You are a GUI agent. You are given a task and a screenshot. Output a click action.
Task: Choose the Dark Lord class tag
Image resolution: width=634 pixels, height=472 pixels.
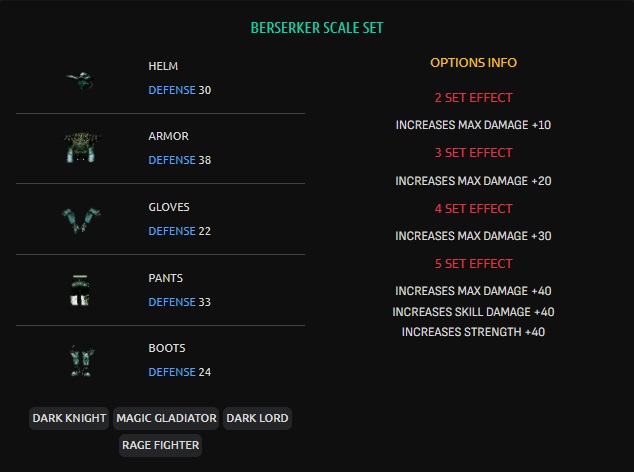pos(257,418)
